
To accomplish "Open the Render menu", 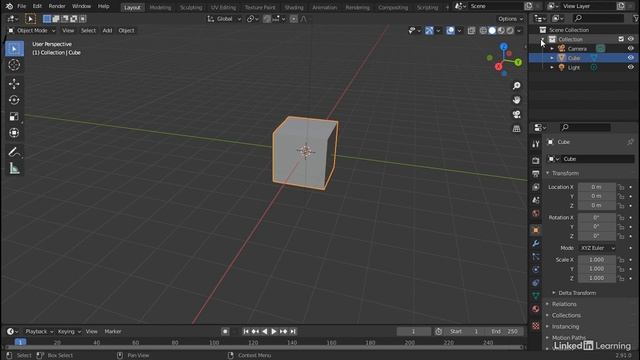I will click(57, 6).
